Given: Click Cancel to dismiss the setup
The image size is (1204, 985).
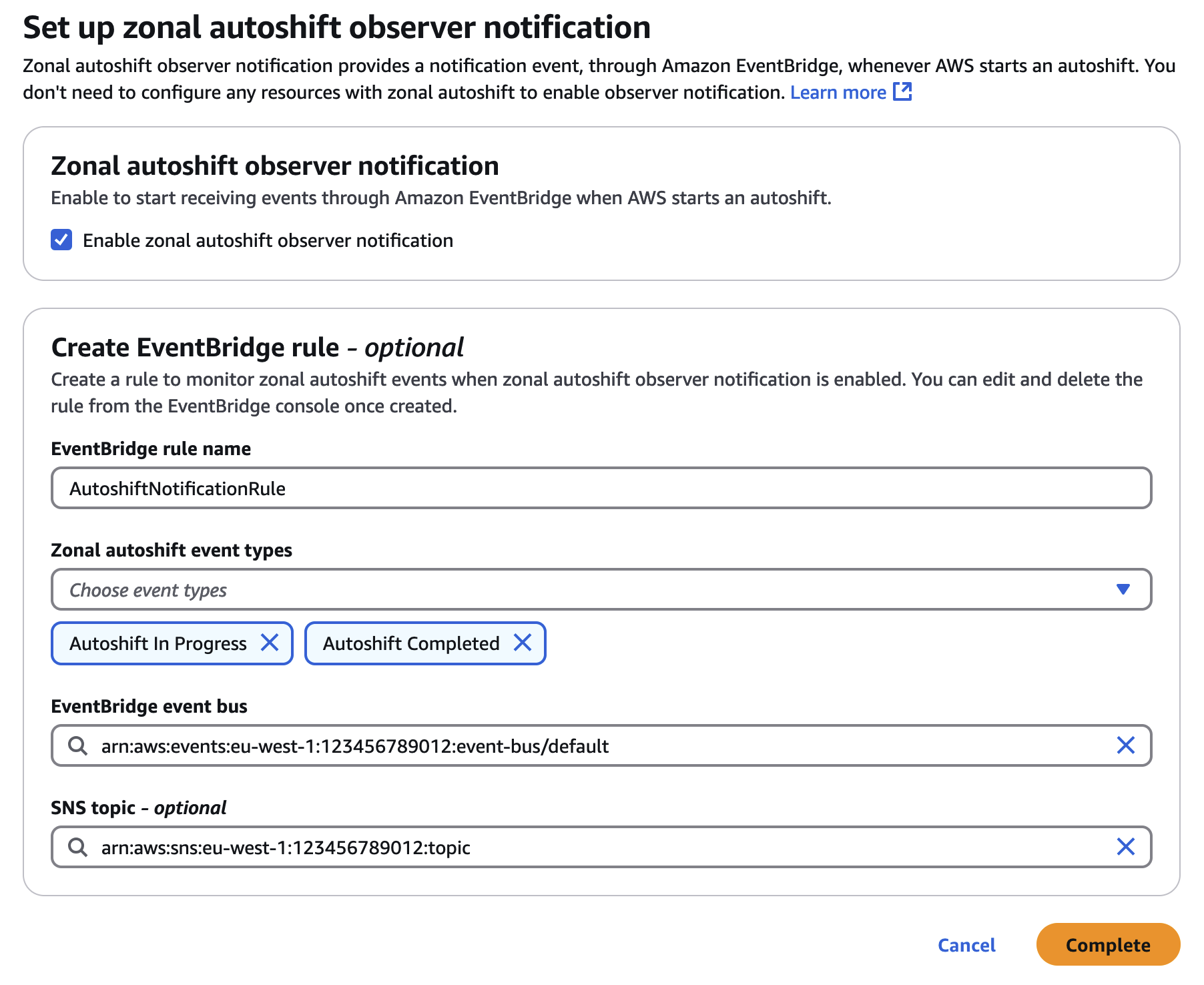Looking at the screenshot, I should [966, 945].
